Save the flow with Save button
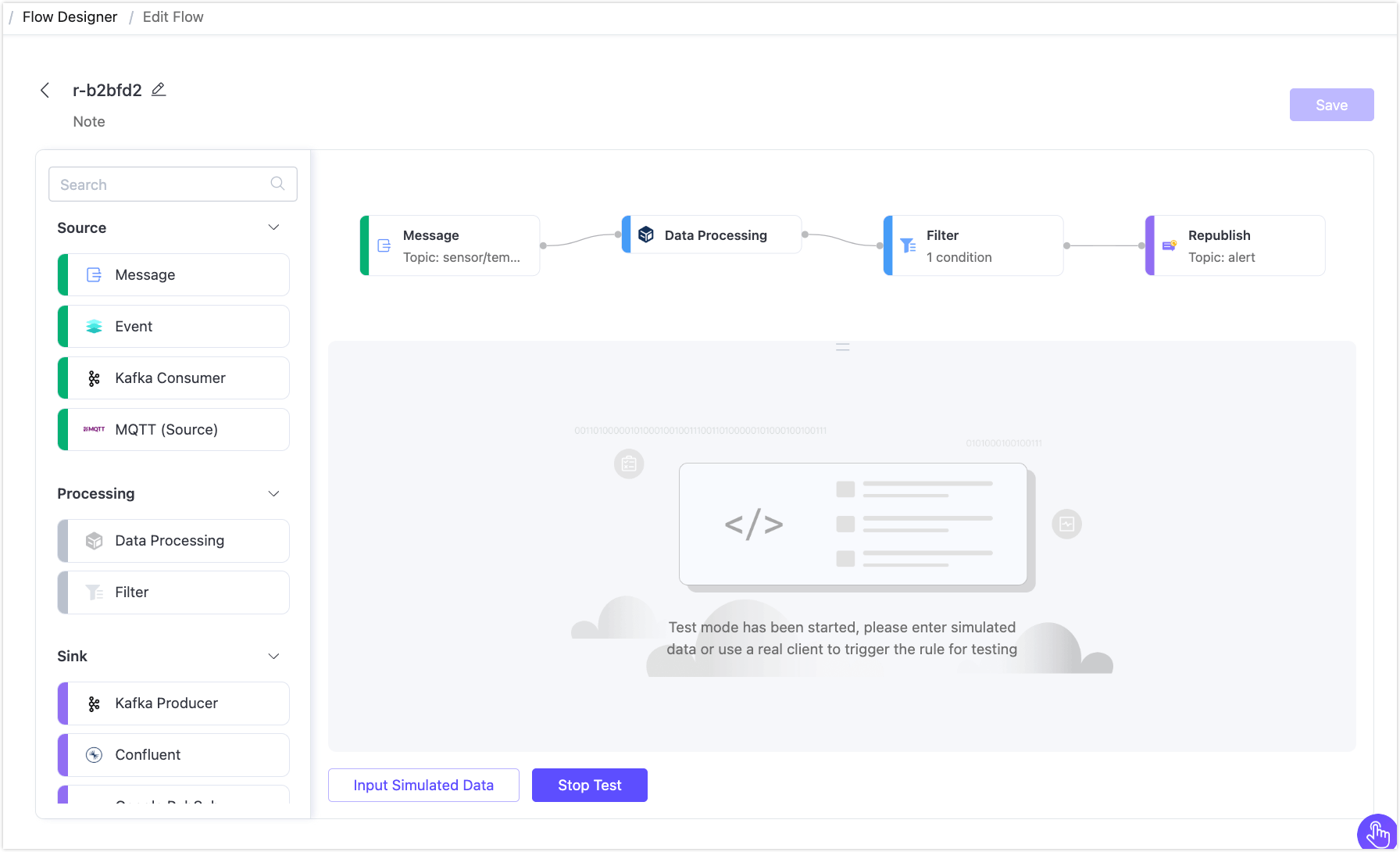 (1331, 105)
